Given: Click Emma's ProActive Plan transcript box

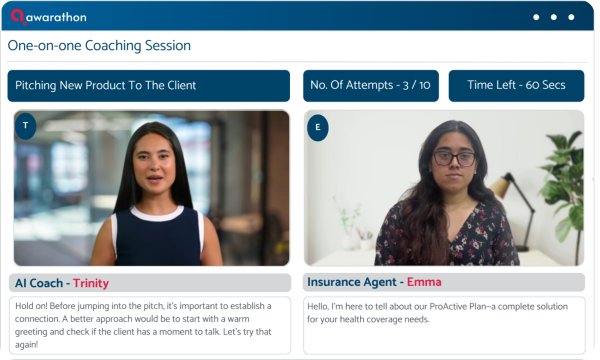Looking at the screenshot, I should [x=444, y=326].
